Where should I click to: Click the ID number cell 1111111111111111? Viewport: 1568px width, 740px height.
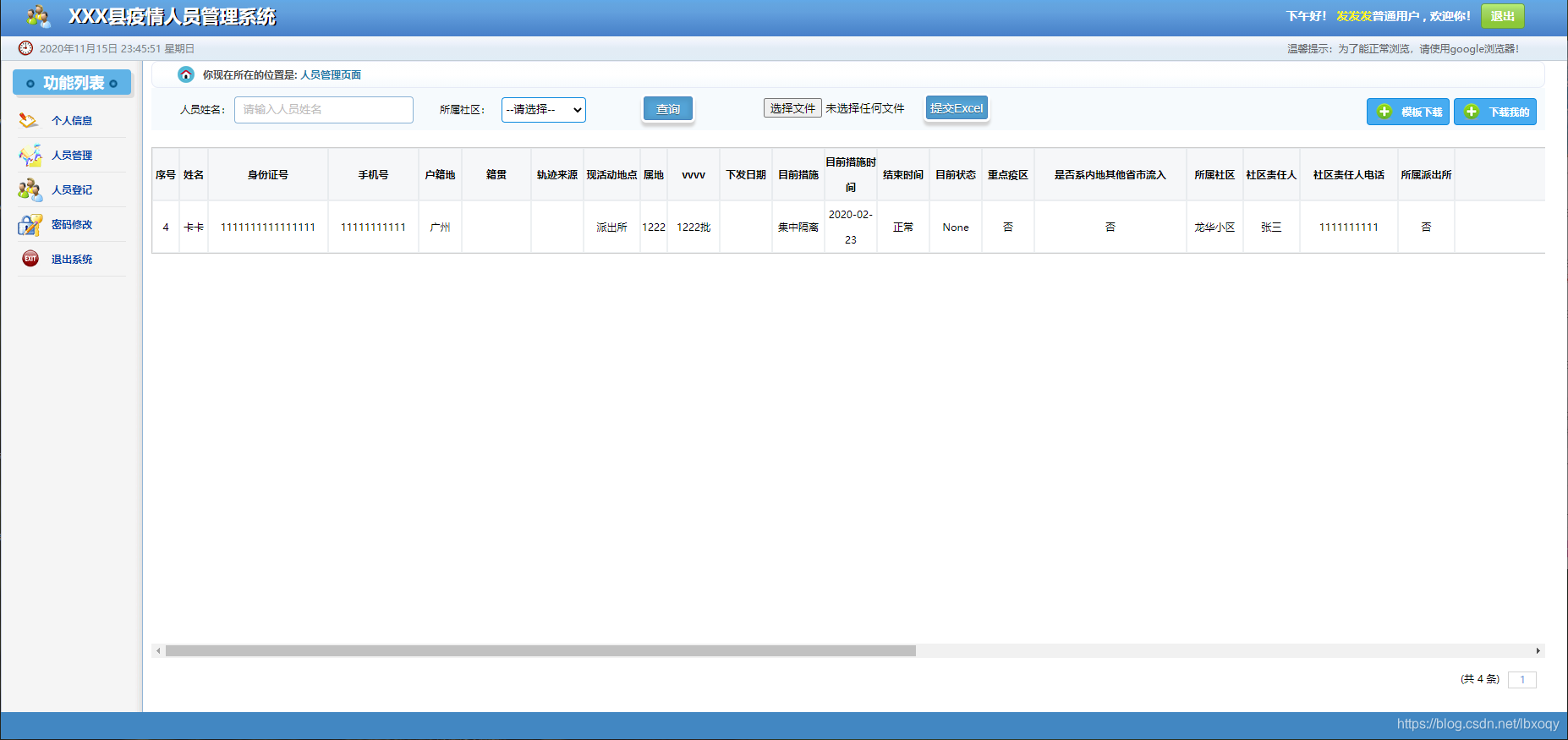(268, 227)
